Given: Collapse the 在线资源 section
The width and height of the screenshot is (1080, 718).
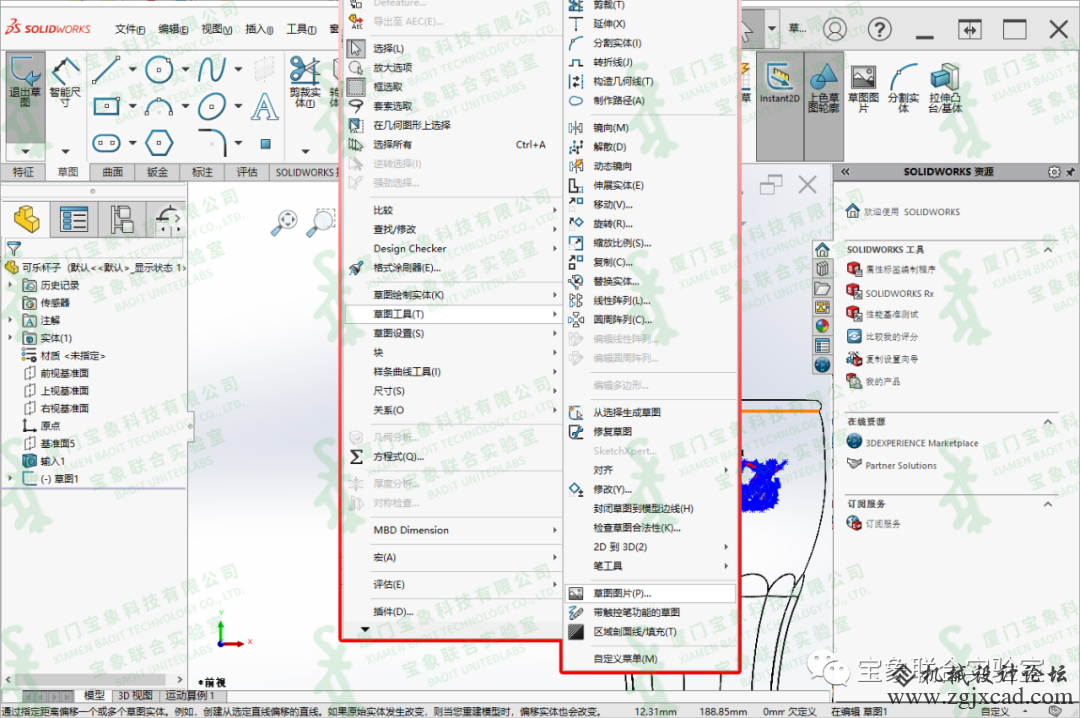Looking at the screenshot, I should [x=1048, y=422].
